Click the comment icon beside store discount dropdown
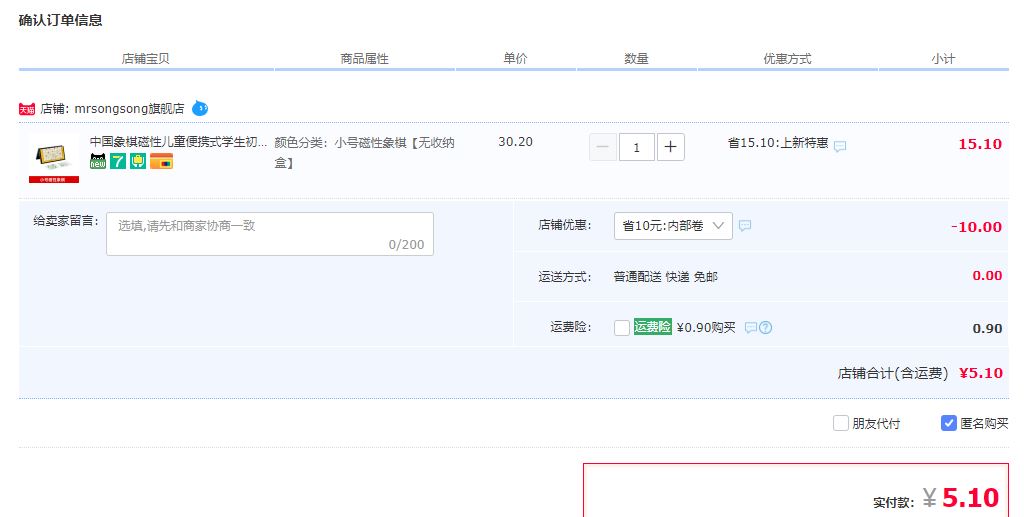The height and width of the screenshot is (517, 1024). coord(744,226)
